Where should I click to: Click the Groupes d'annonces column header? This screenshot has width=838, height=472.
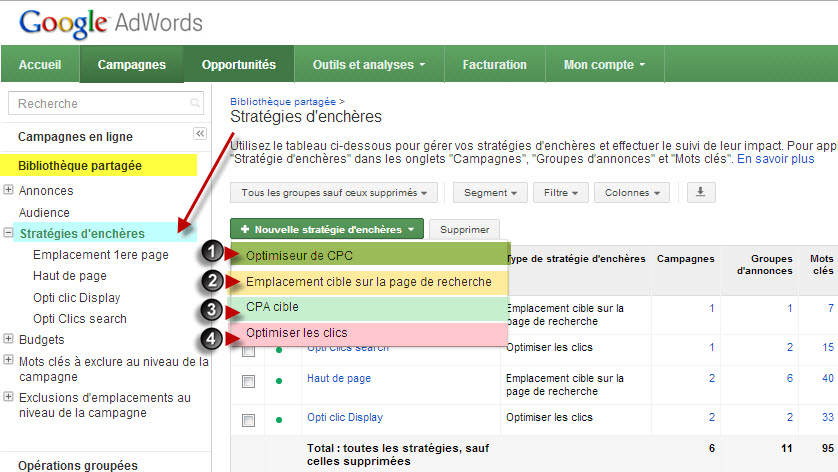pos(764,265)
